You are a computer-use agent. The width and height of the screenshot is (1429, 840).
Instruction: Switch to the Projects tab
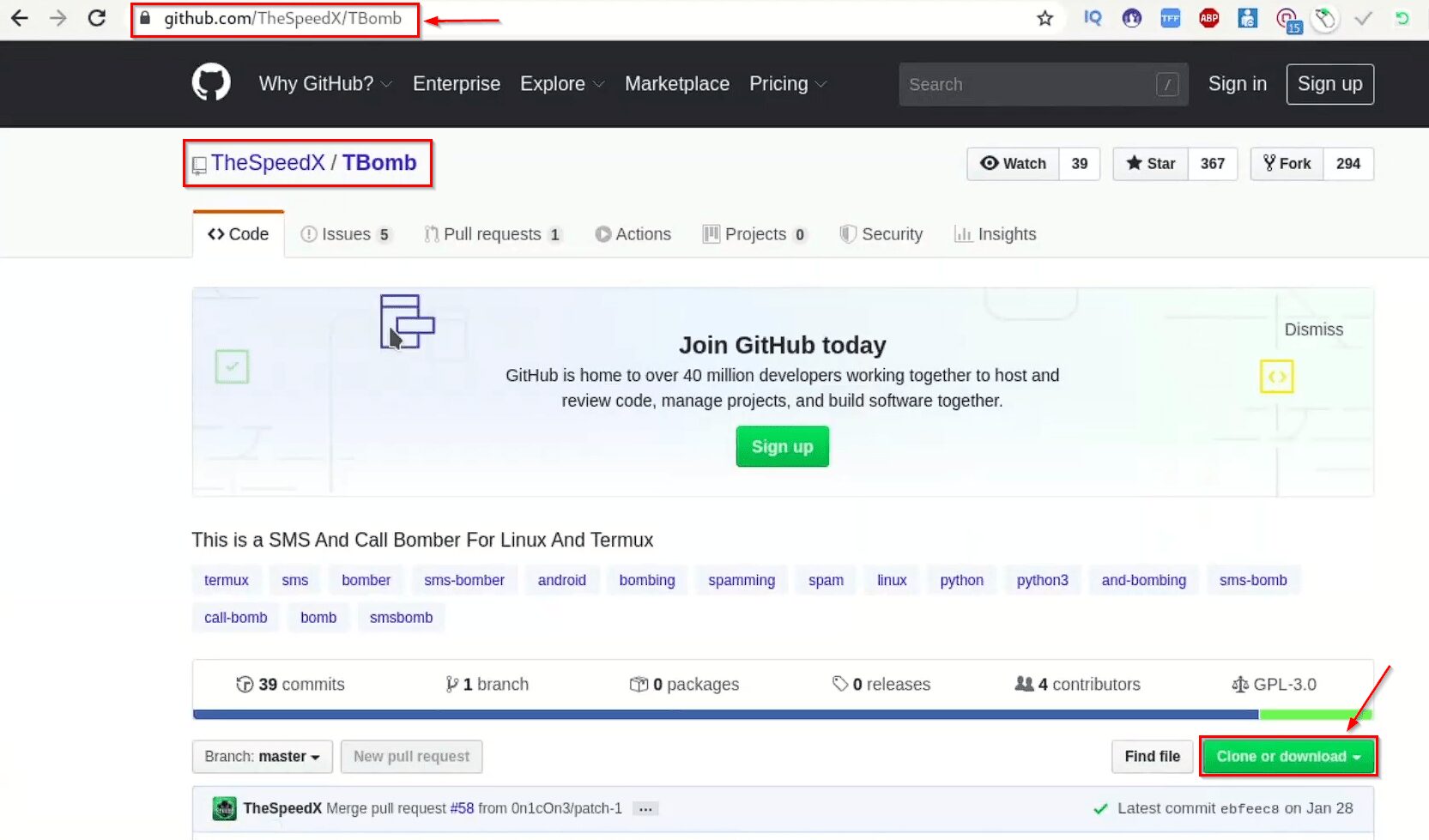tap(754, 234)
